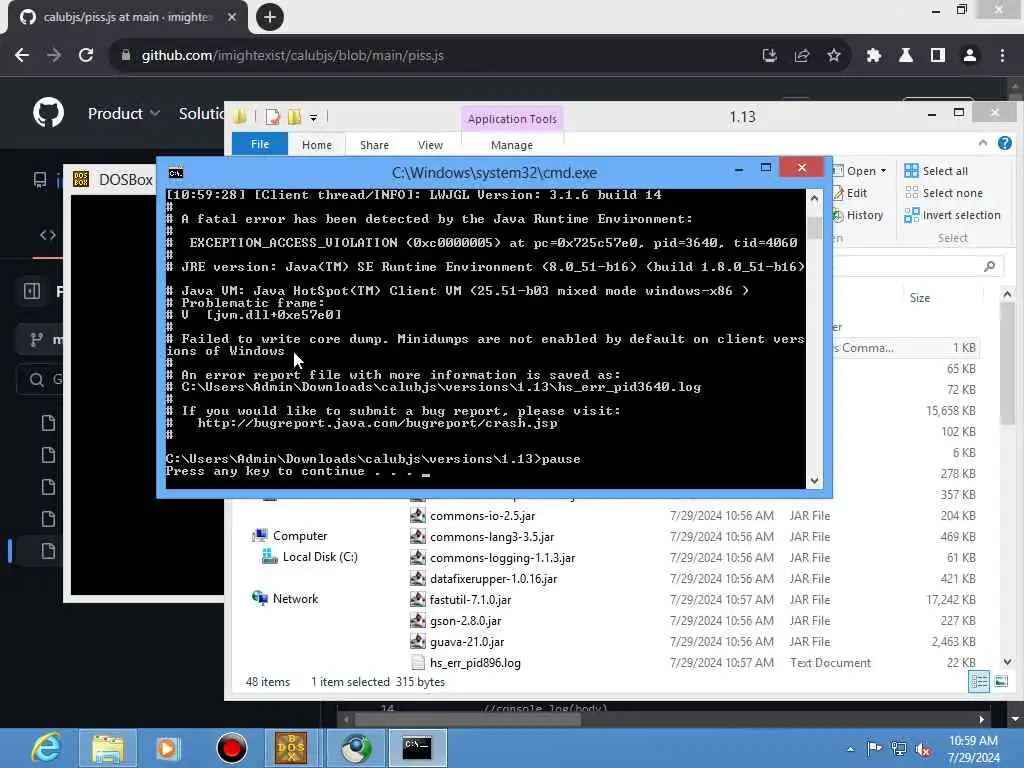Screen dimensions: 1024x768
Task: Select commons-lang3-3.5.jar file
Action: tap(492, 537)
